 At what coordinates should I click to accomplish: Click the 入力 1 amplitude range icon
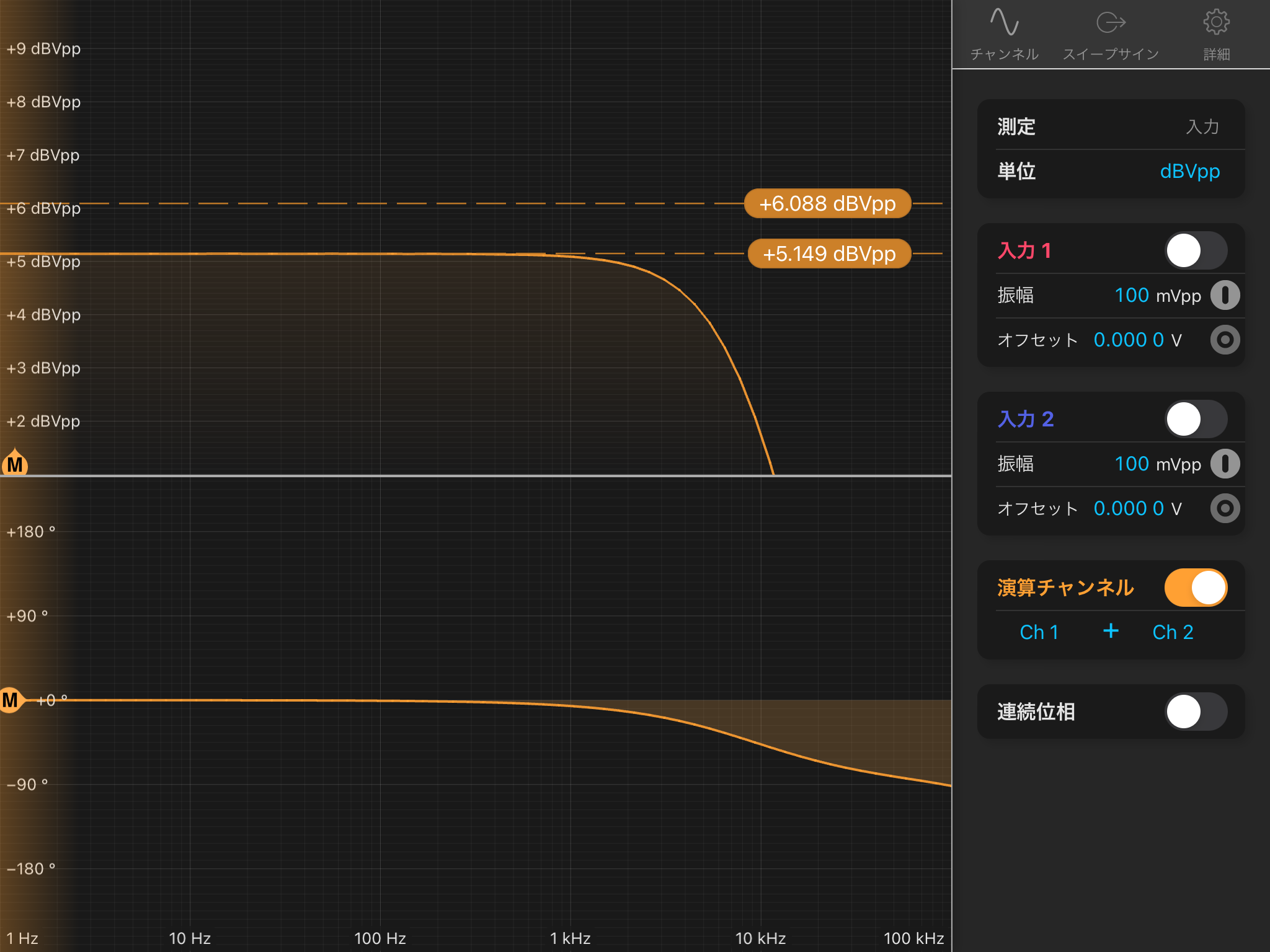pos(1225,295)
